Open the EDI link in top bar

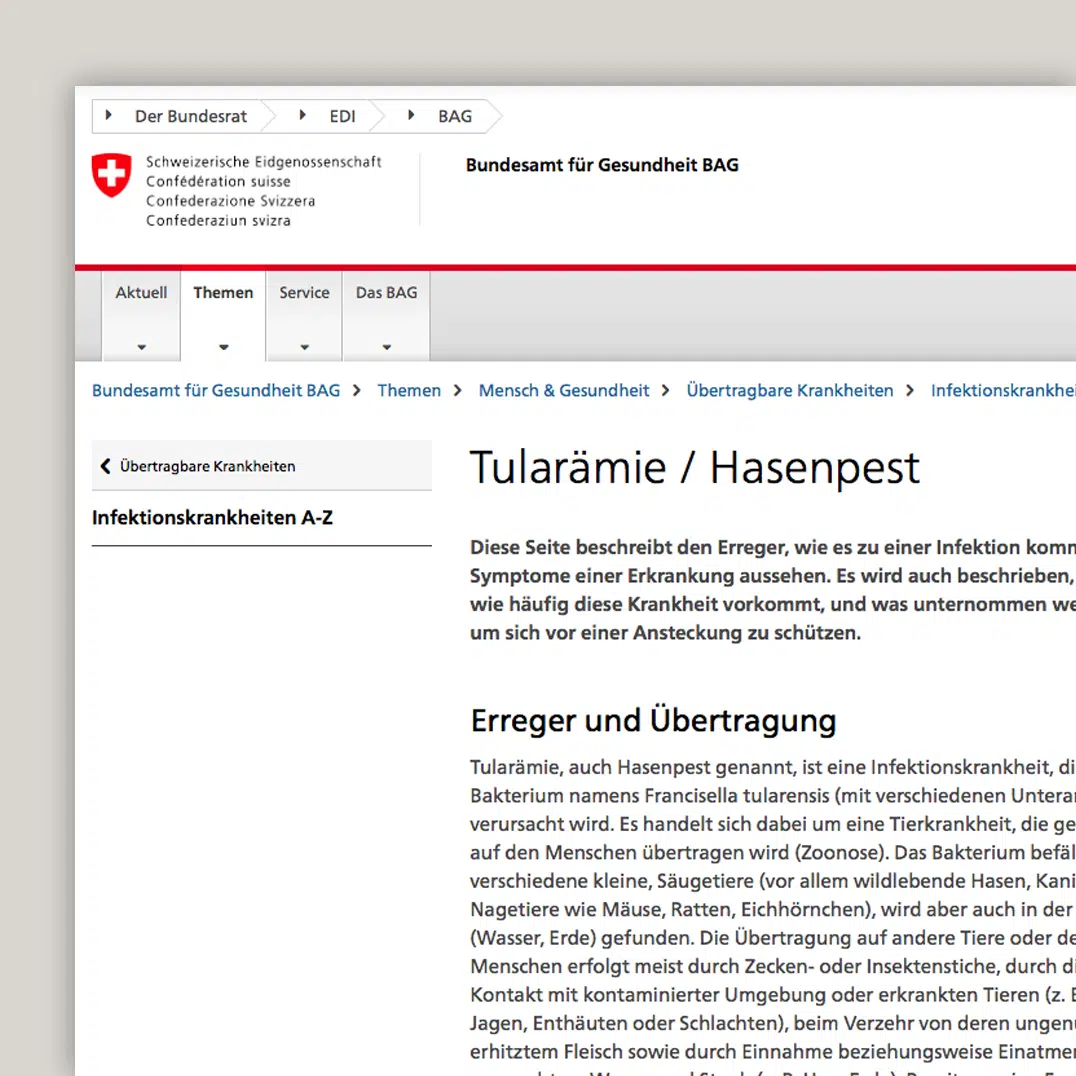(x=342, y=117)
